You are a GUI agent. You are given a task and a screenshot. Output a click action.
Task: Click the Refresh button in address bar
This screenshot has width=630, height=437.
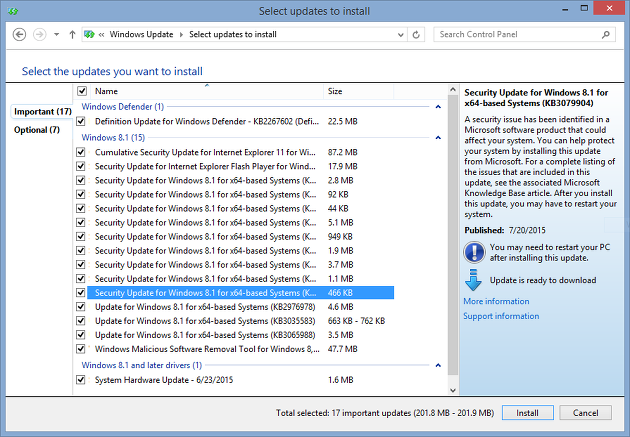pos(416,35)
